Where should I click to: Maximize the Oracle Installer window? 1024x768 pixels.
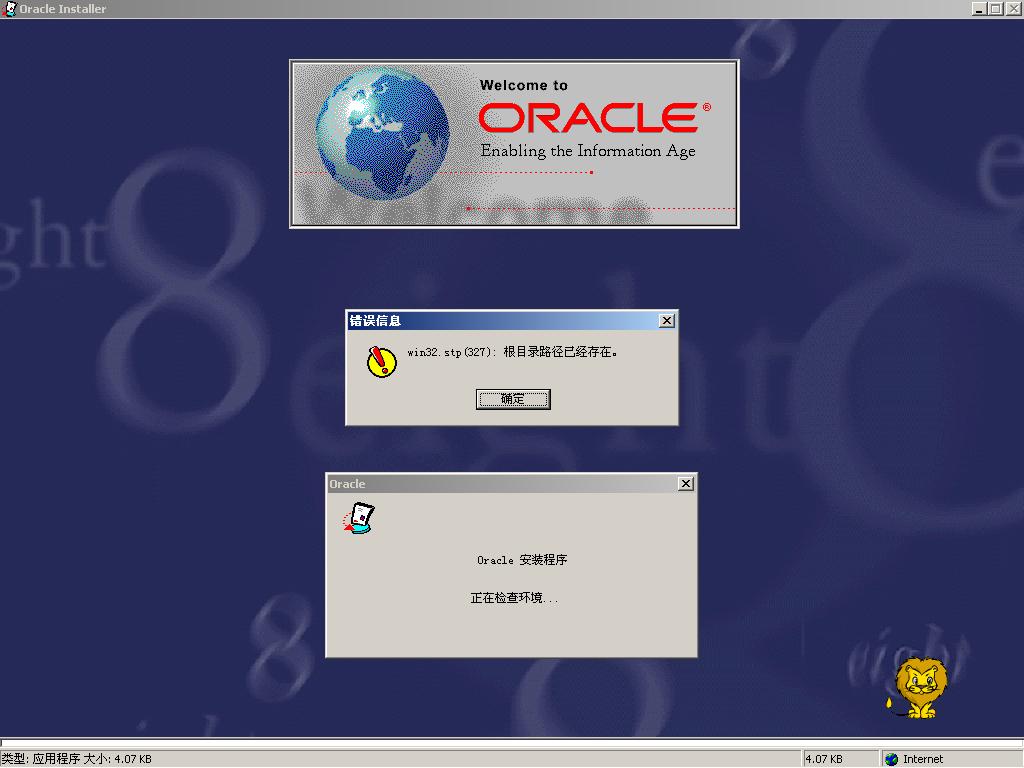point(995,8)
